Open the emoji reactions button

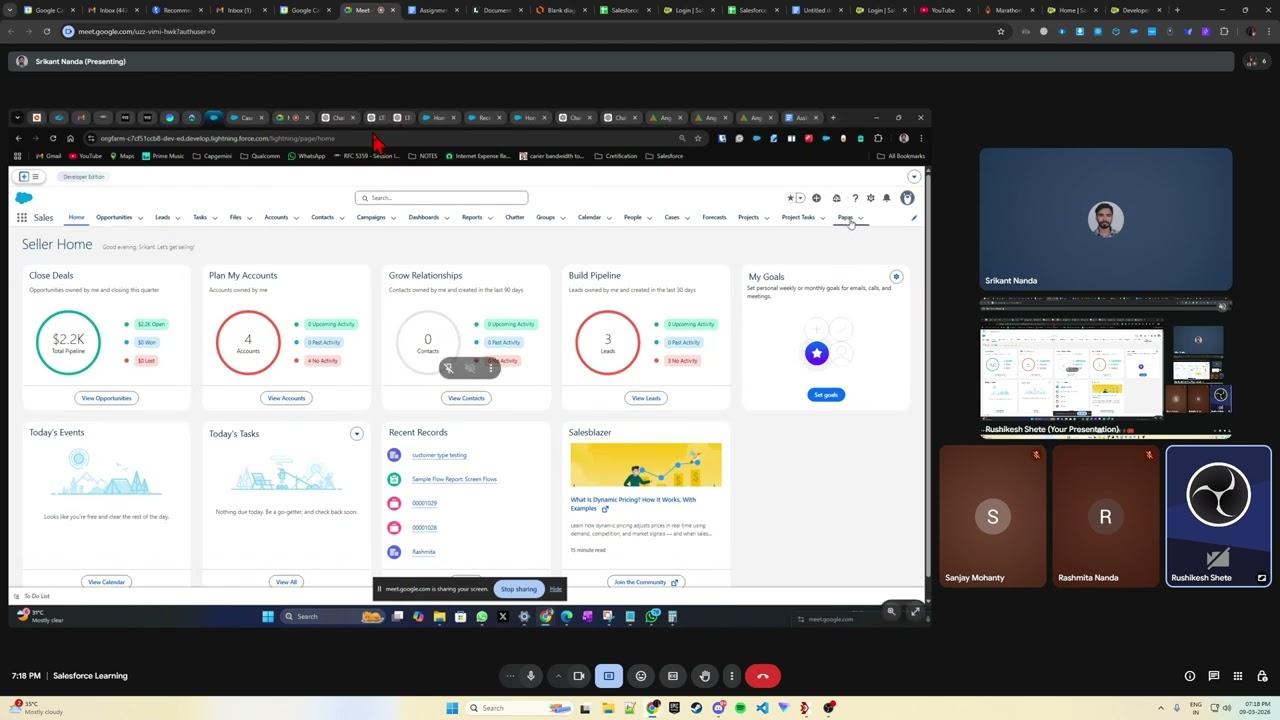pos(641,676)
